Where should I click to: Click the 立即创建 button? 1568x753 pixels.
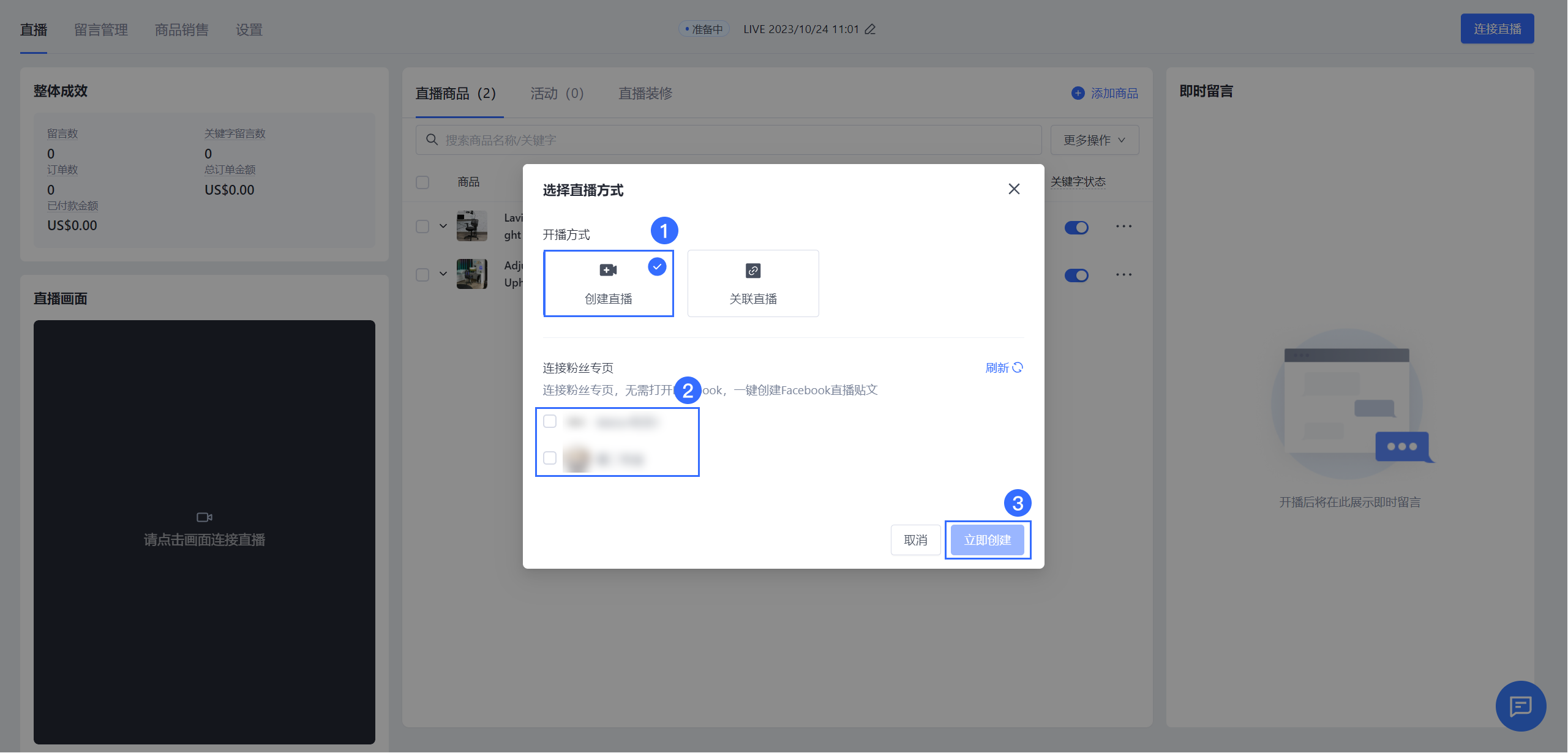point(988,540)
